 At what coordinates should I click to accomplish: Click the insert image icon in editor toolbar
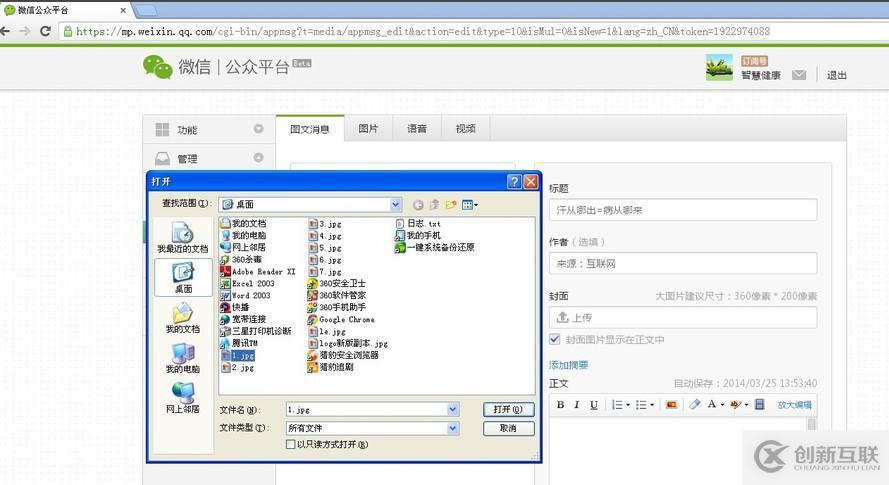pyautogui.click(x=670, y=405)
